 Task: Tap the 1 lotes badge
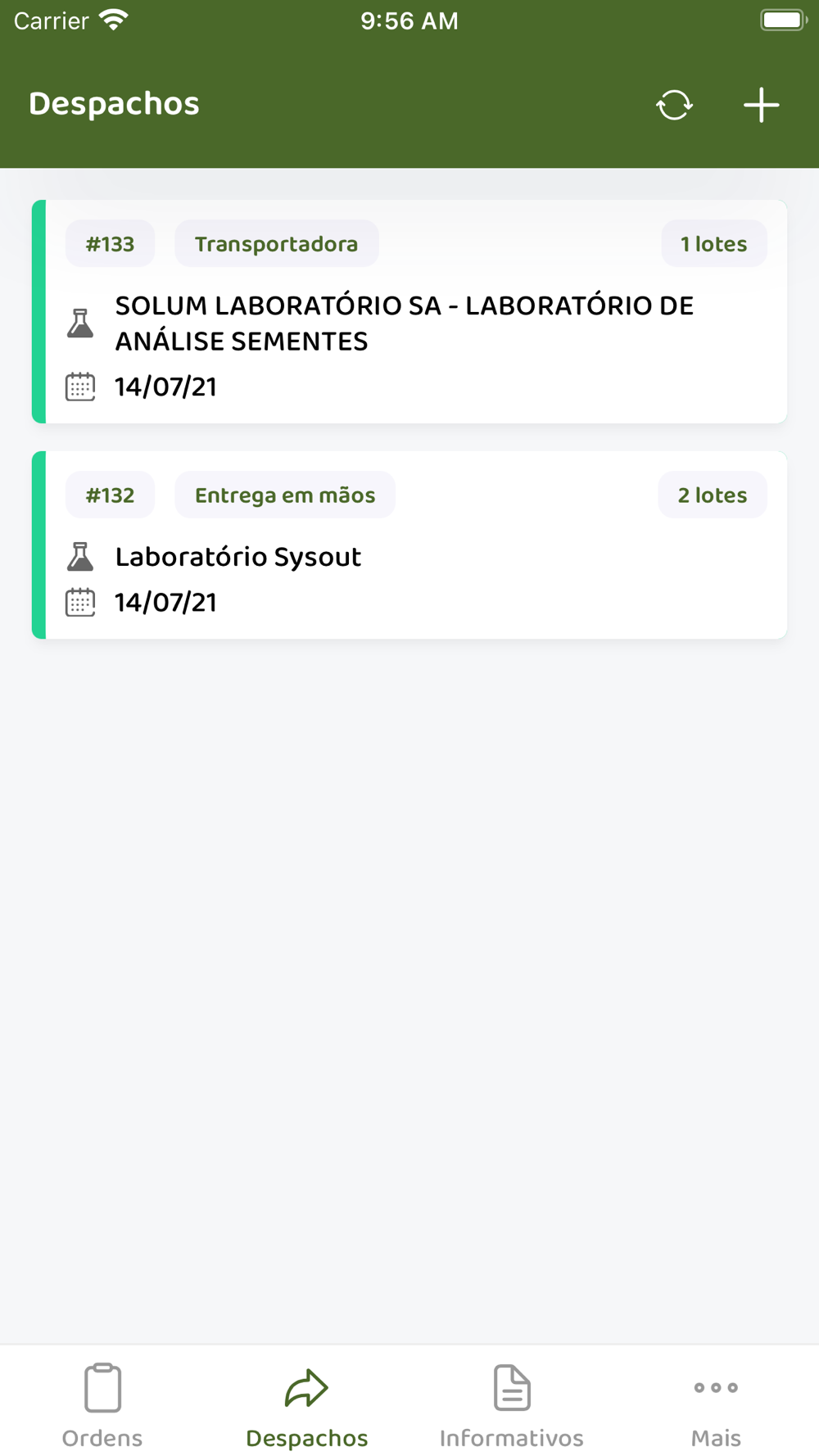[x=714, y=244]
